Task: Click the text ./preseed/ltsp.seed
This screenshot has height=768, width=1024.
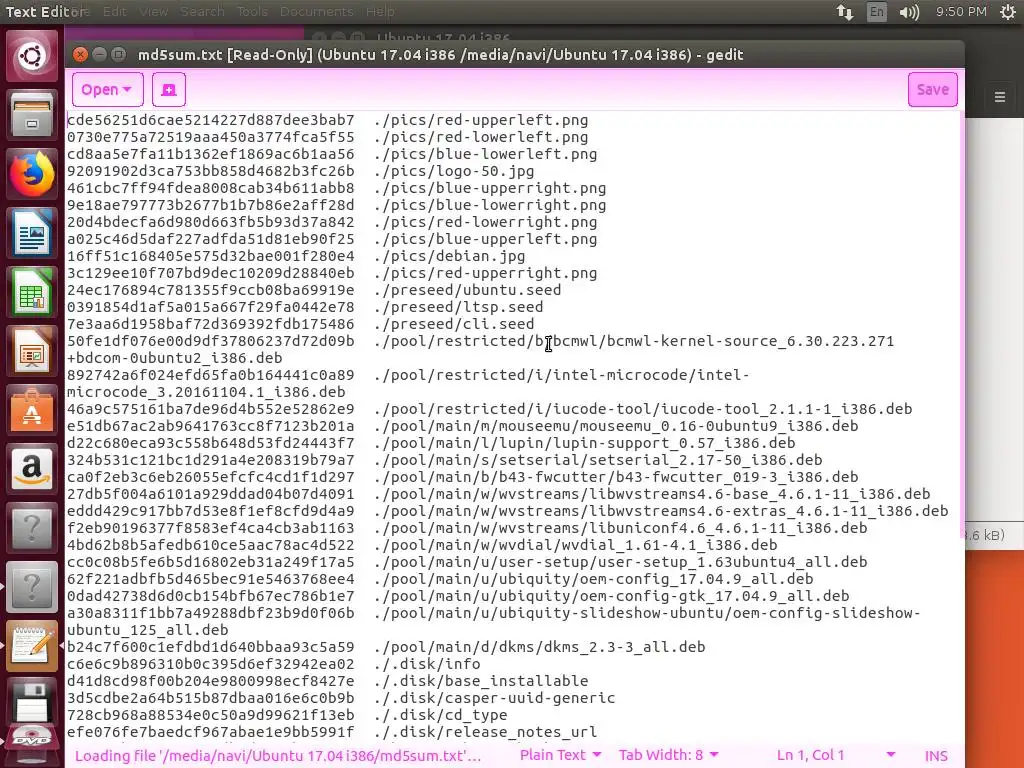Action: 458,307
